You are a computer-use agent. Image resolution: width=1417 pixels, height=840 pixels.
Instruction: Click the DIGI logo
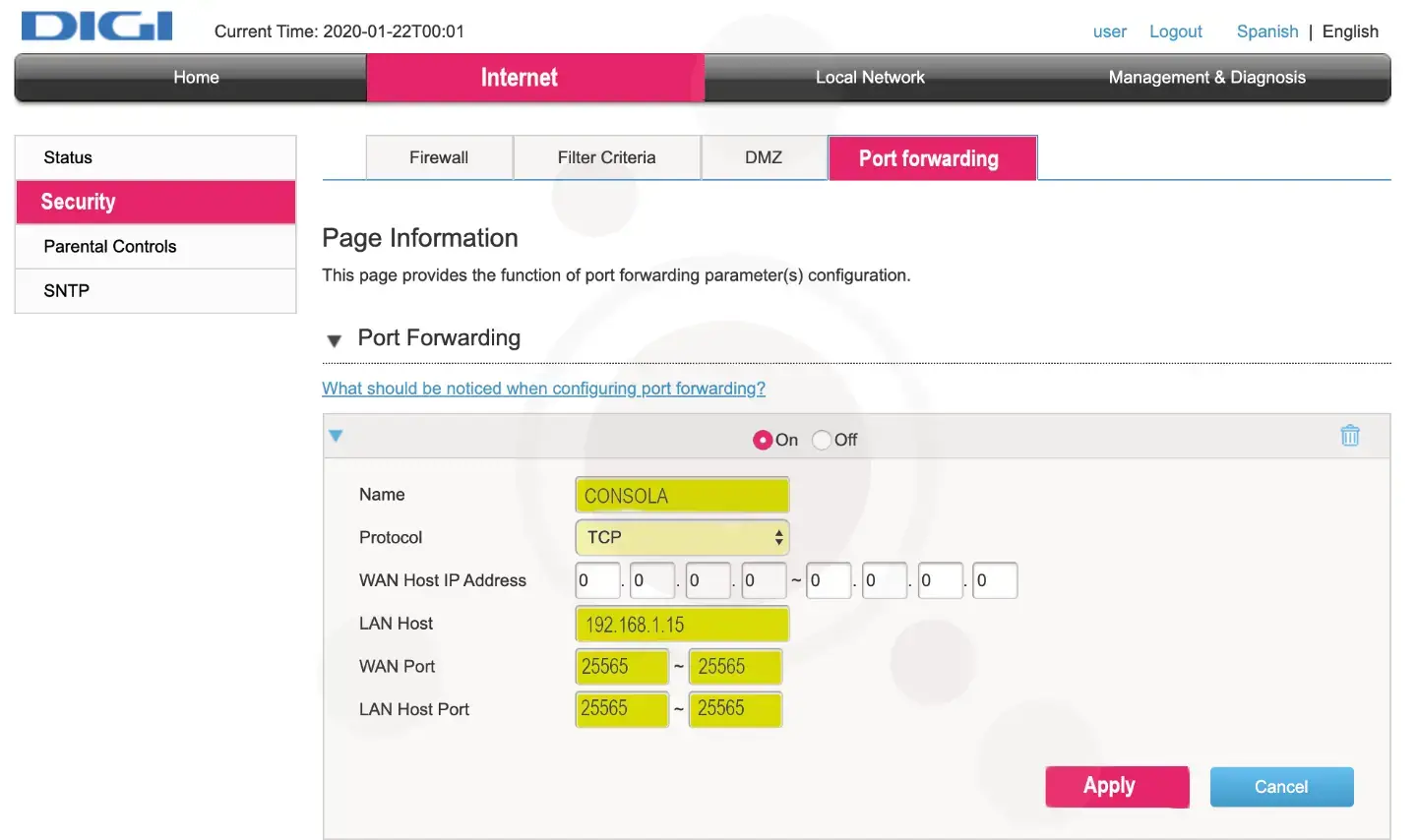[x=96, y=26]
